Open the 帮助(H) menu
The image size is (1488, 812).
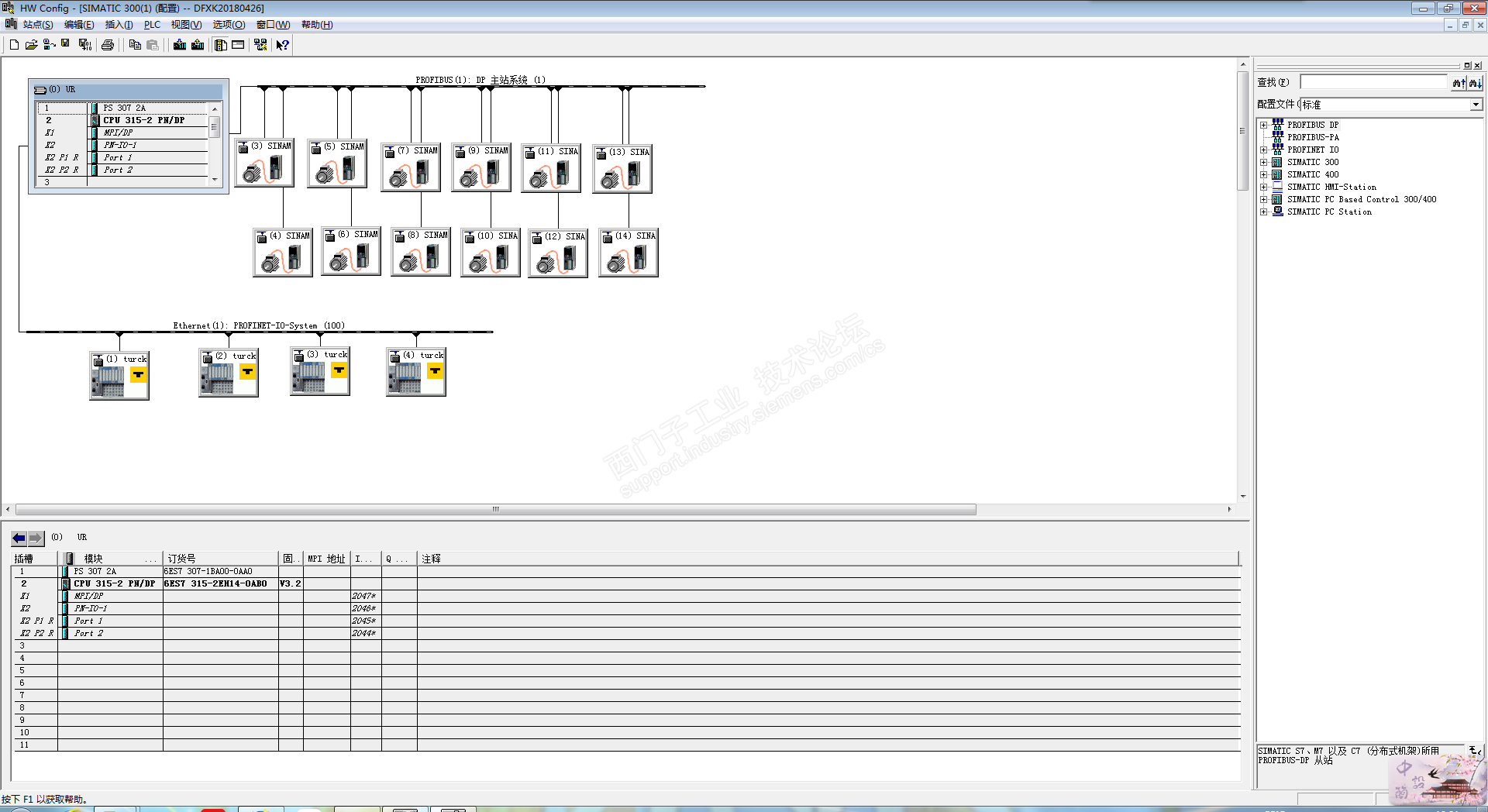pos(317,25)
